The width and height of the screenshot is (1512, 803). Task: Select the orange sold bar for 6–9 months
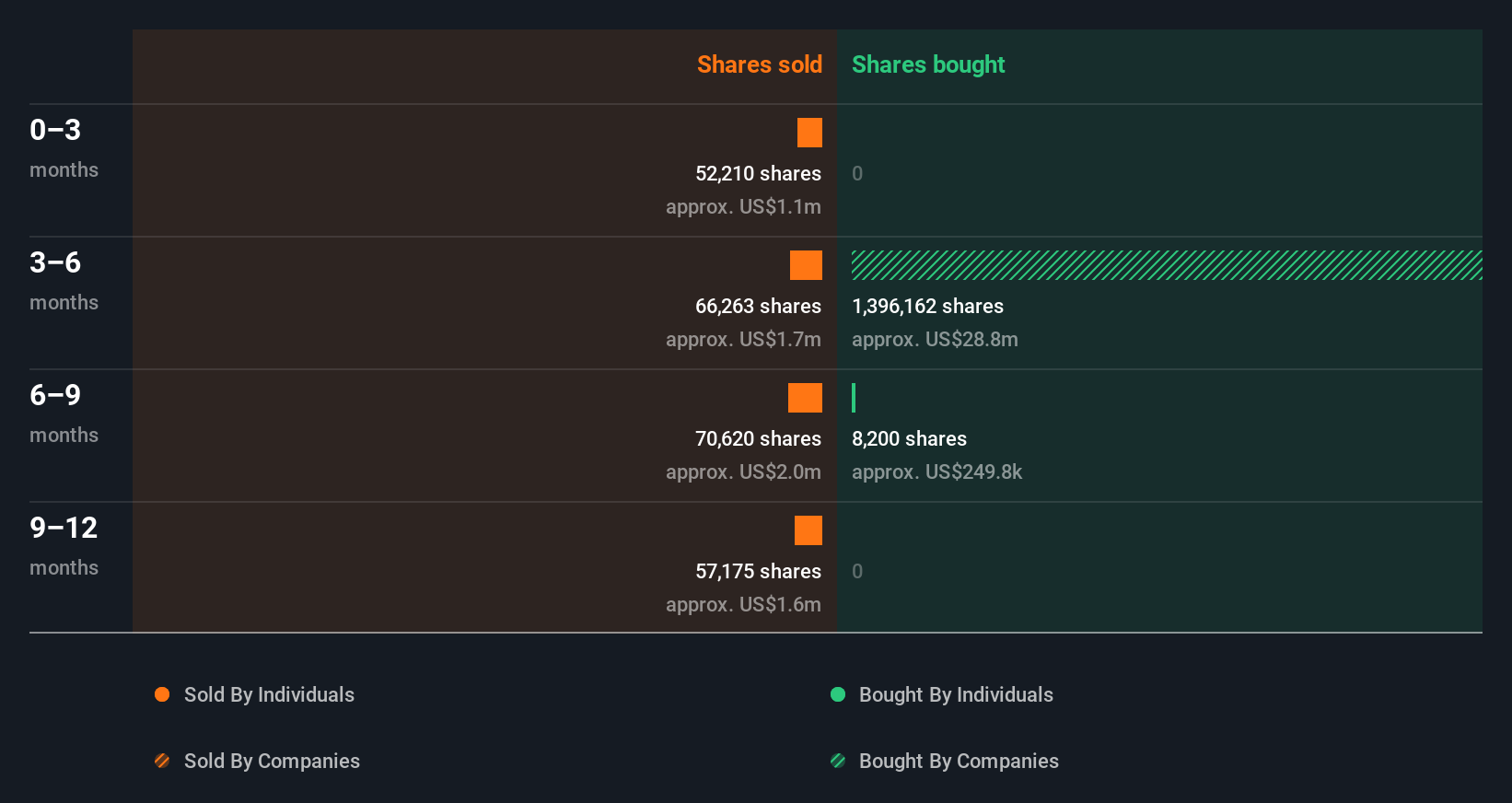pyautogui.click(x=805, y=398)
